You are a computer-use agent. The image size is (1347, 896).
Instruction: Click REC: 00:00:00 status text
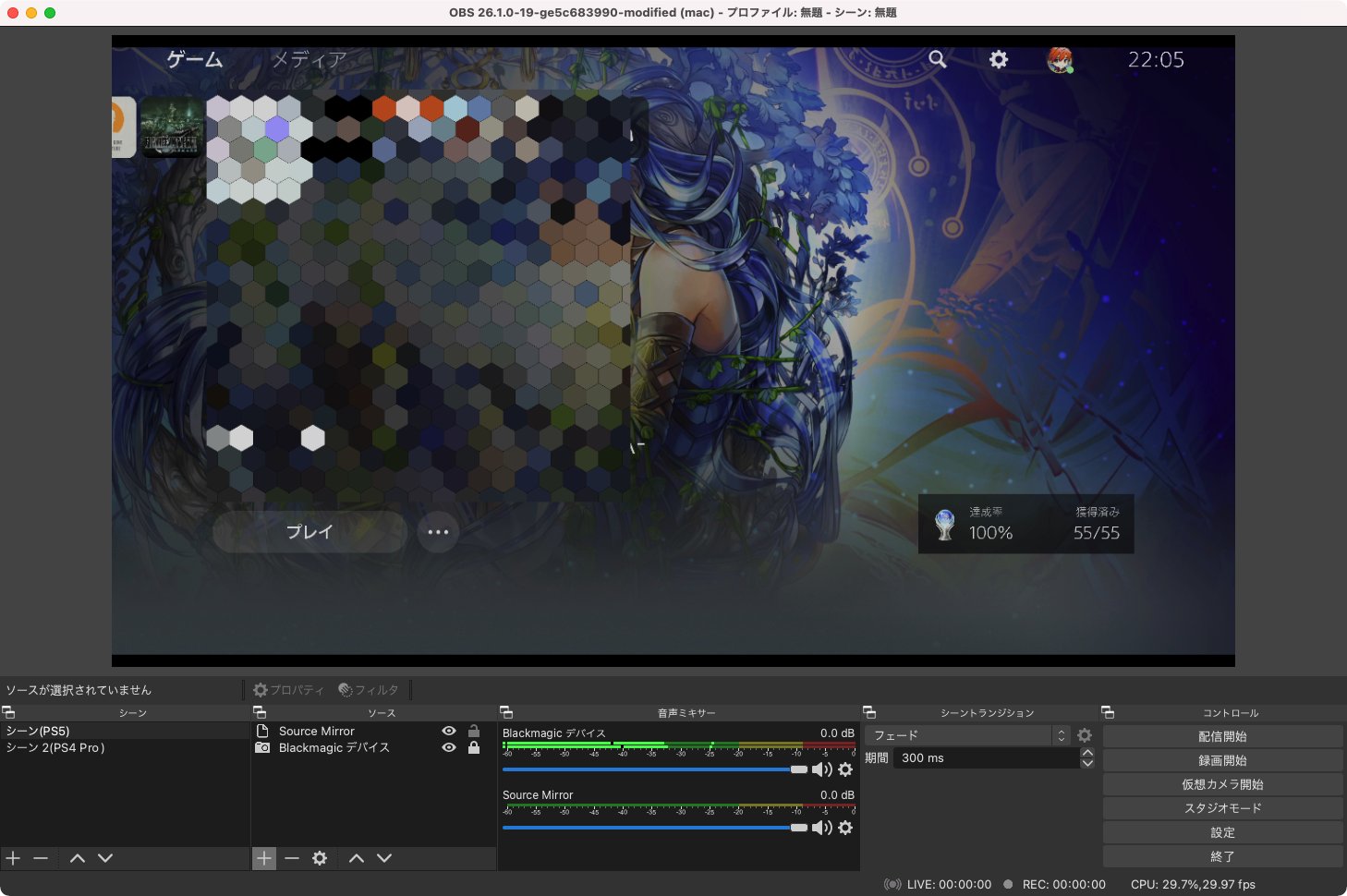pyautogui.click(x=1063, y=884)
